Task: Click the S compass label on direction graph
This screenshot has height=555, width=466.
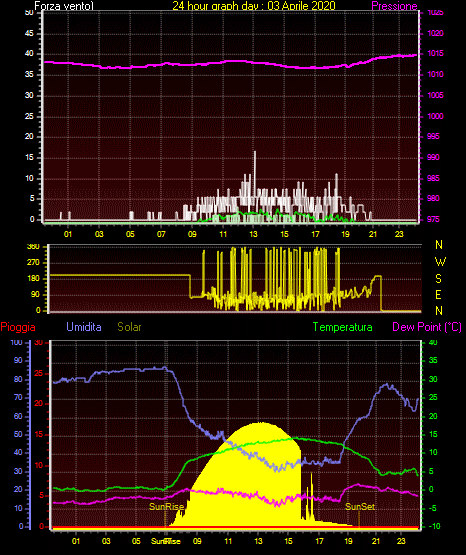Action: point(438,279)
